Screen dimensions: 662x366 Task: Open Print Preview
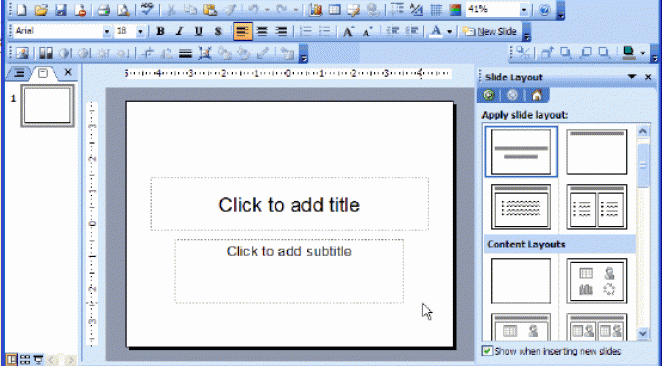[x=123, y=10]
